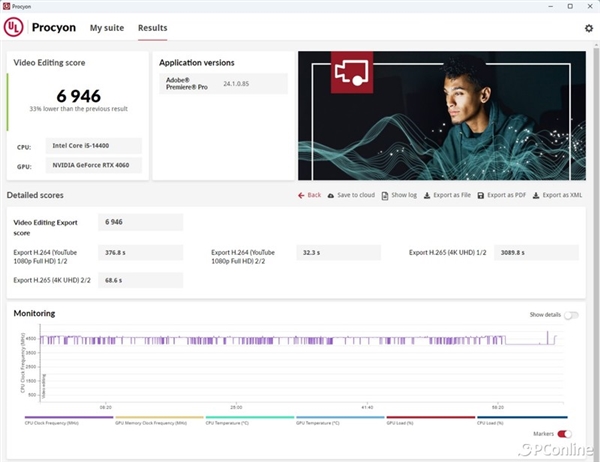Click the Export as File download icon
This screenshot has width=600, height=462.
(427, 195)
